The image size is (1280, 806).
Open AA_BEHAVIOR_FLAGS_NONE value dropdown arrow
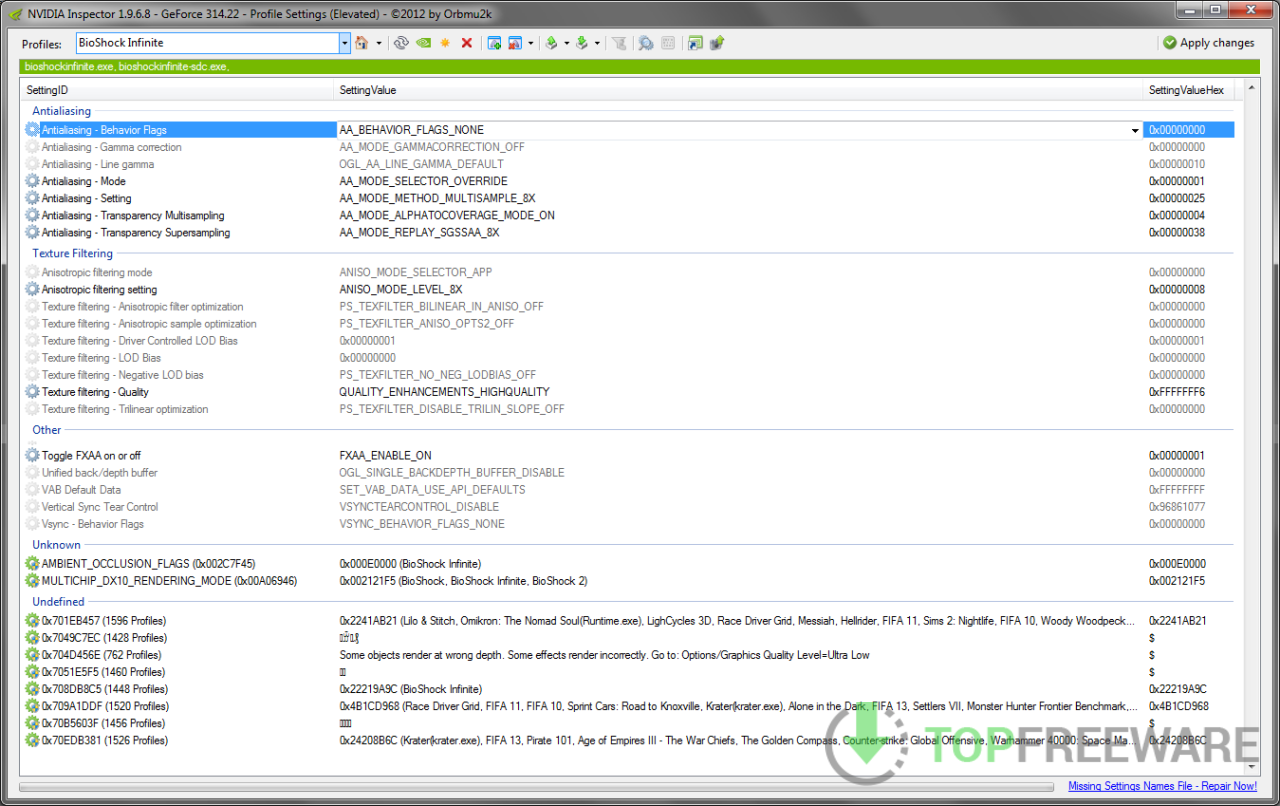click(x=1135, y=130)
